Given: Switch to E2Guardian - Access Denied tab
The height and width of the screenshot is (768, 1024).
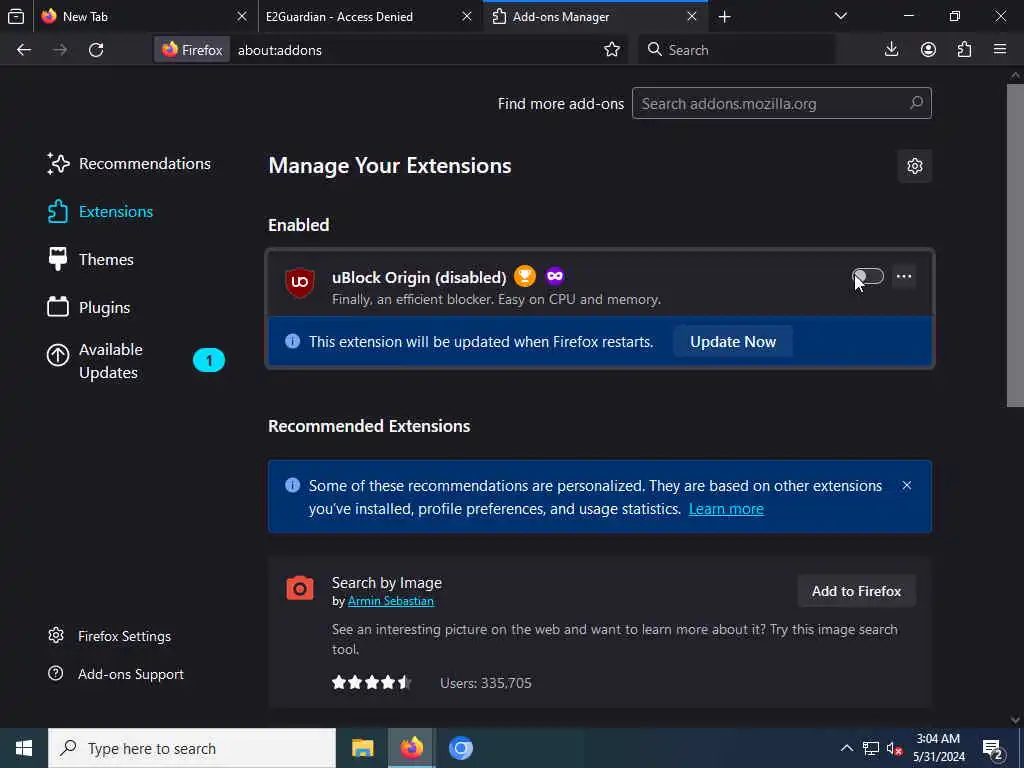Looking at the screenshot, I should point(369,16).
